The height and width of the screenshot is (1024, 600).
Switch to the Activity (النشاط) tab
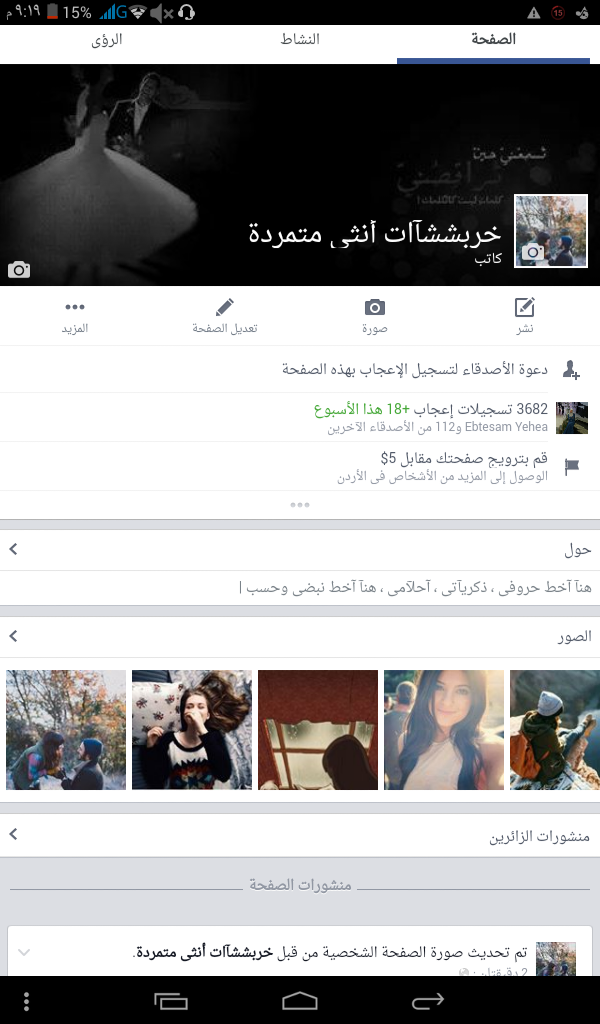click(299, 40)
